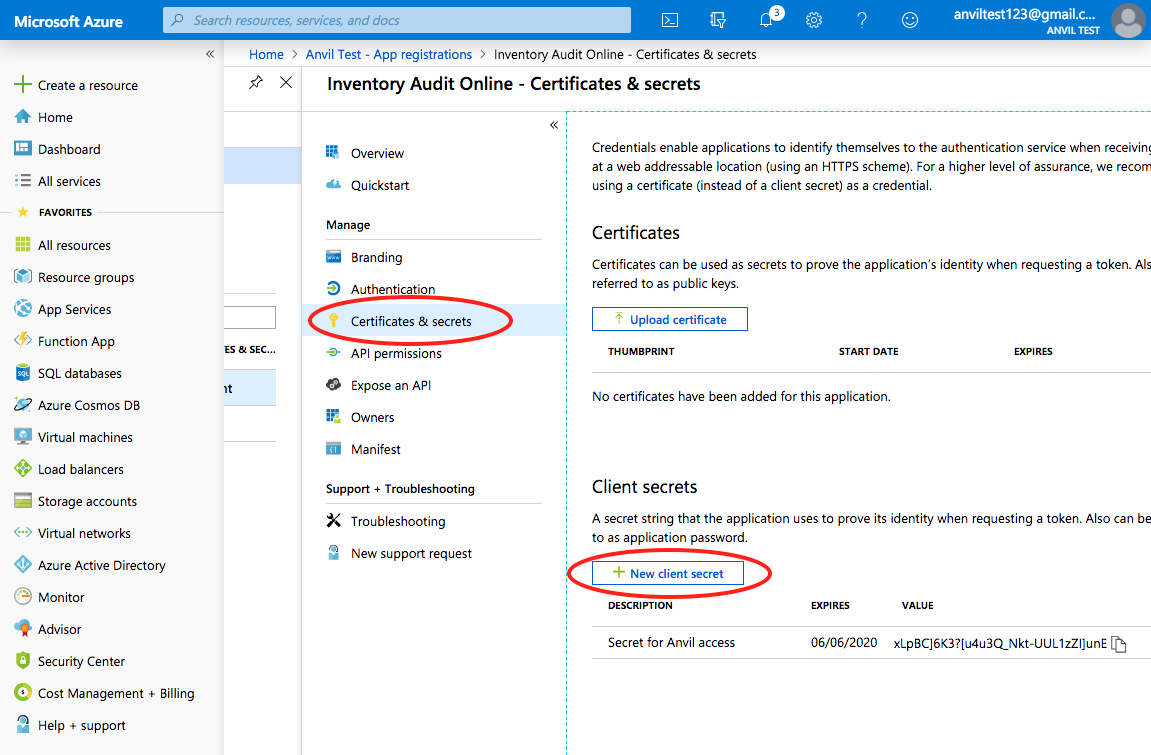Send feedback via the smiley icon

[909, 19]
